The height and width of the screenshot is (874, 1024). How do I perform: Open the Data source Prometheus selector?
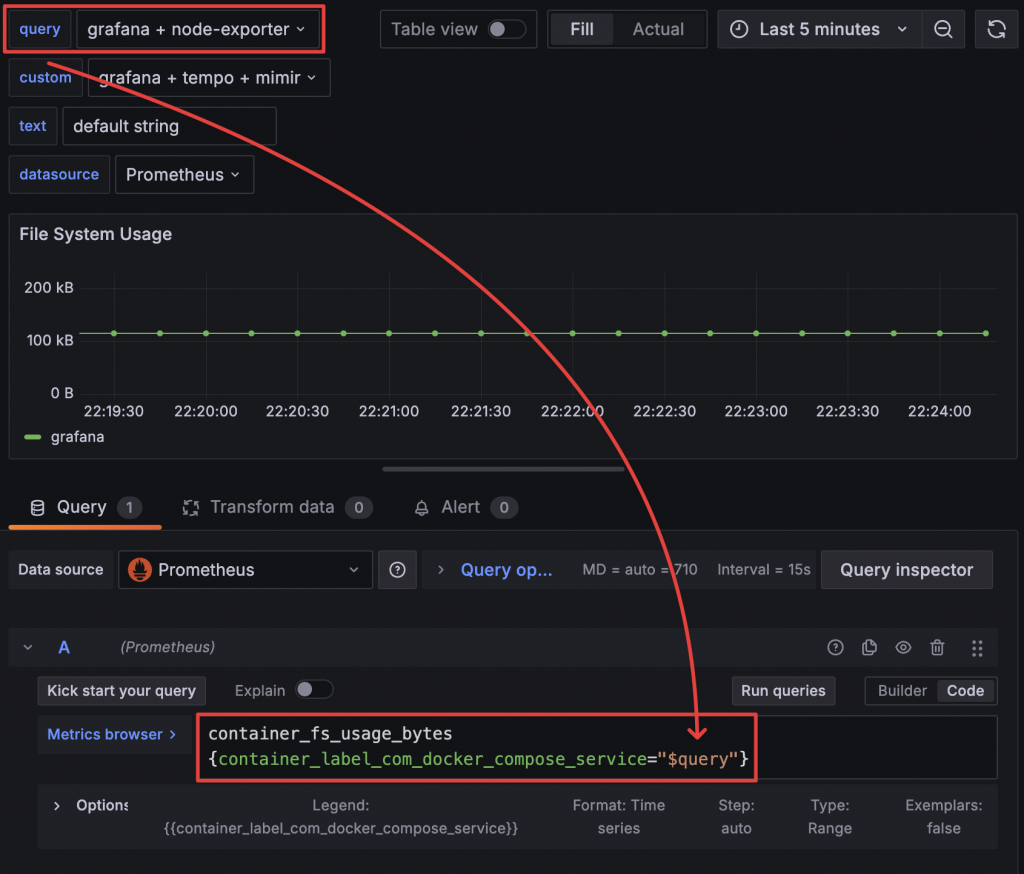point(245,570)
